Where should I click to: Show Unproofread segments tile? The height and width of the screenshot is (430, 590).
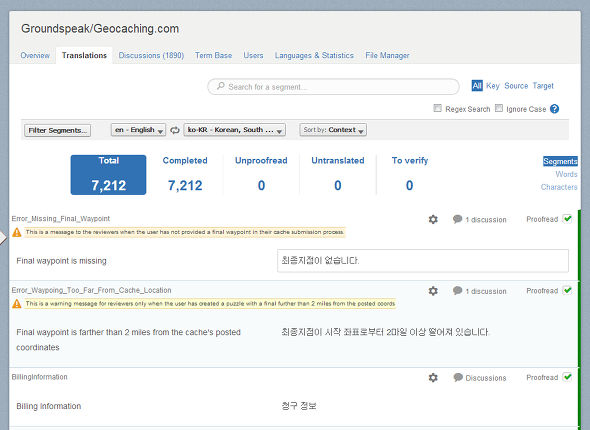(261, 175)
